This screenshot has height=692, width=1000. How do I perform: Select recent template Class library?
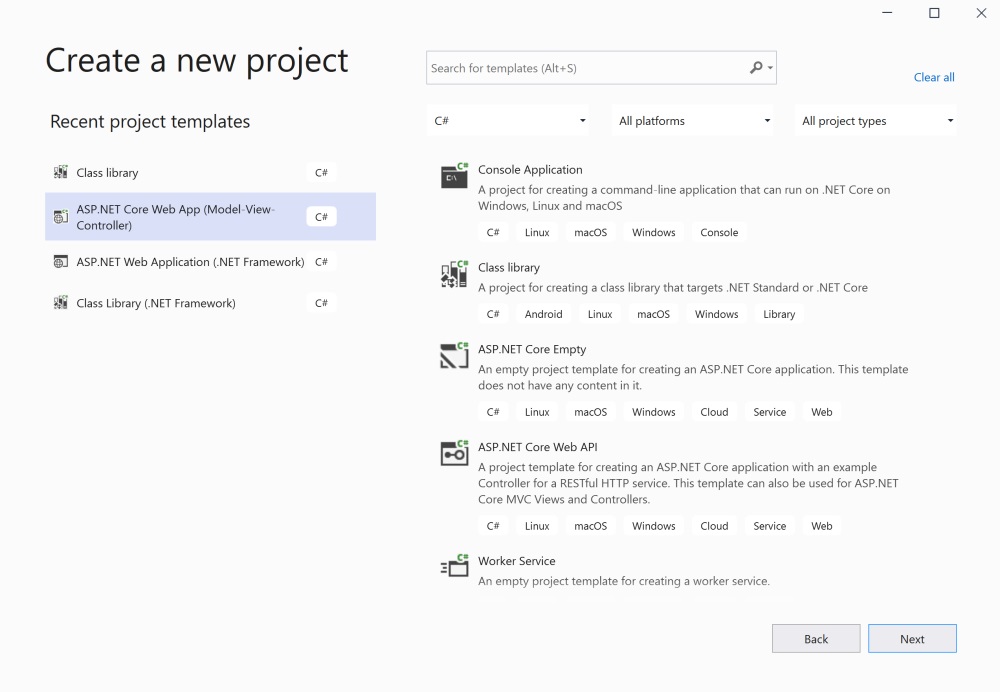pyautogui.click(x=210, y=172)
